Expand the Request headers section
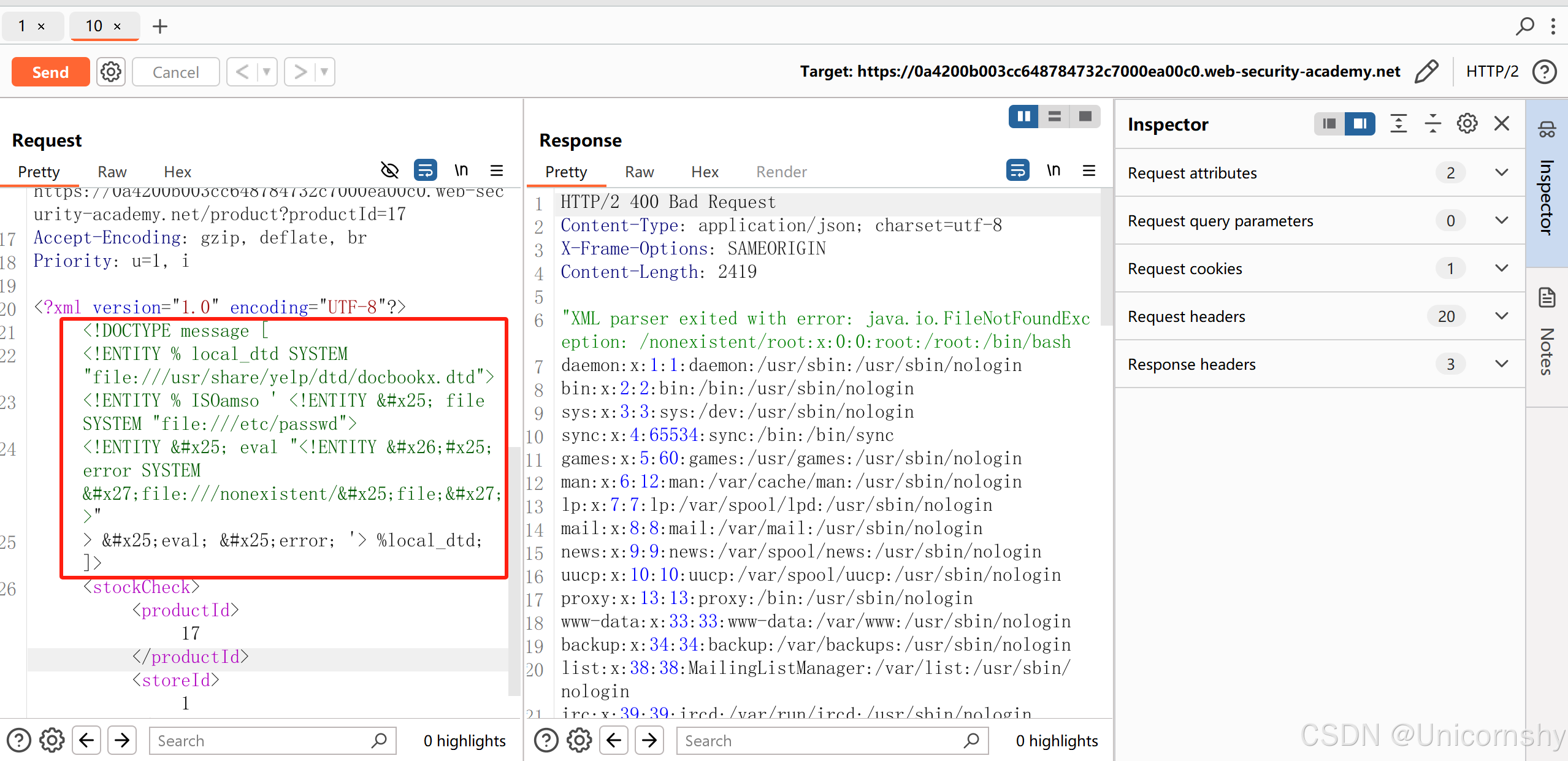Image resolution: width=1568 pixels, height=761 pixels. coord(1501,316)
